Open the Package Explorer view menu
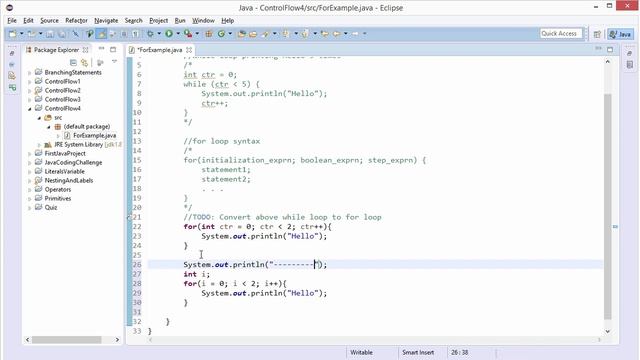The height and width of the screenshot is (360, 640). click(114, 62)
